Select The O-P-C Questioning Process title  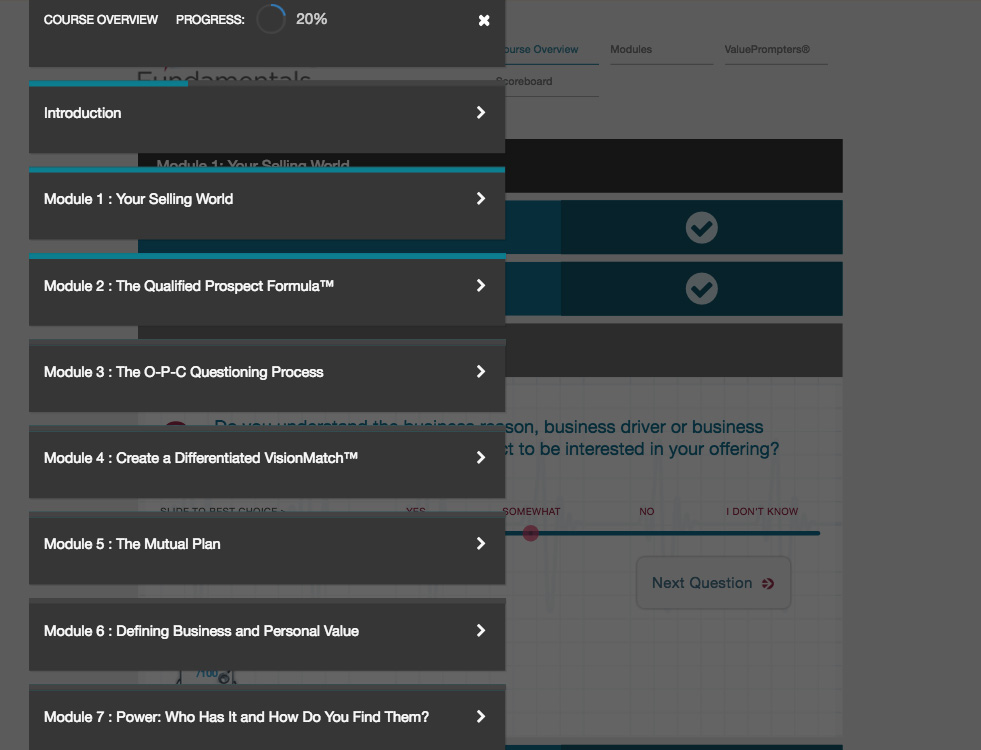click(x=183, y=372)
